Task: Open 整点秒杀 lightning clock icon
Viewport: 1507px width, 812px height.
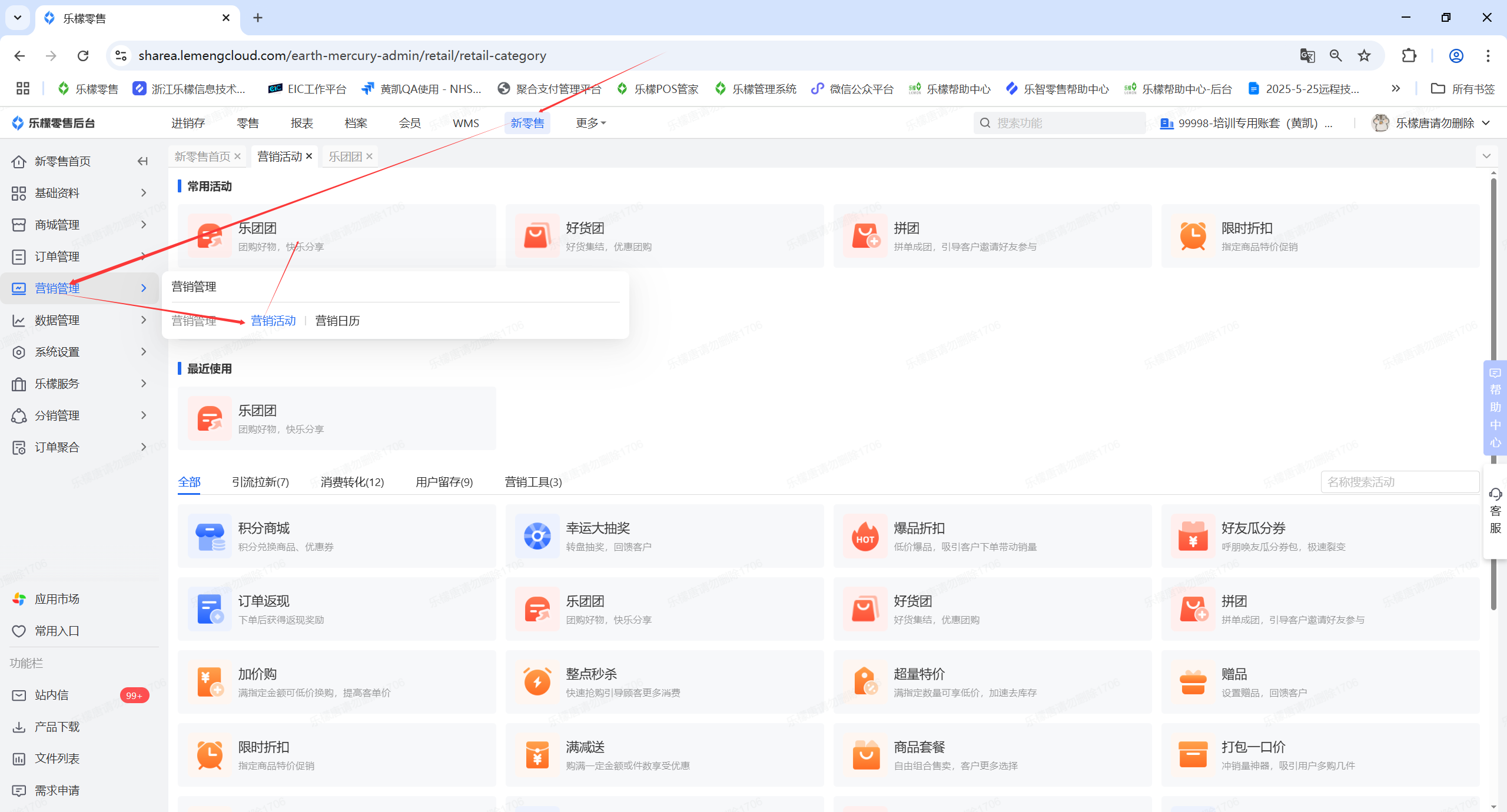Action: [x=537, y=682]
